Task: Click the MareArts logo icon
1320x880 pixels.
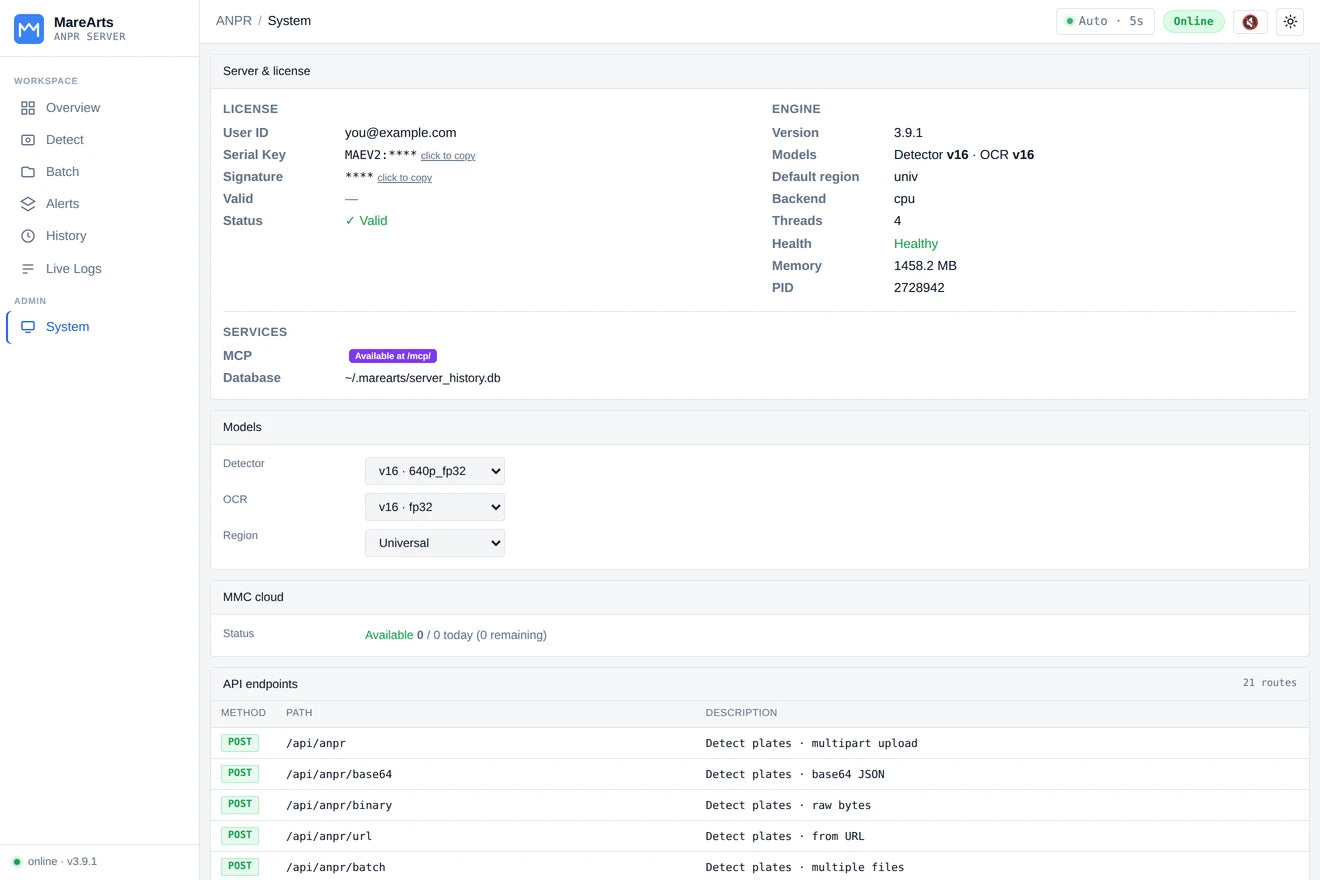Action: (29, 29)
